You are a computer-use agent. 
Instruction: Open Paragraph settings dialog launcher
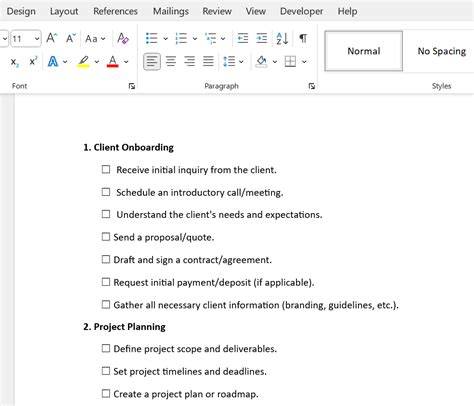[x=312, y=86]
